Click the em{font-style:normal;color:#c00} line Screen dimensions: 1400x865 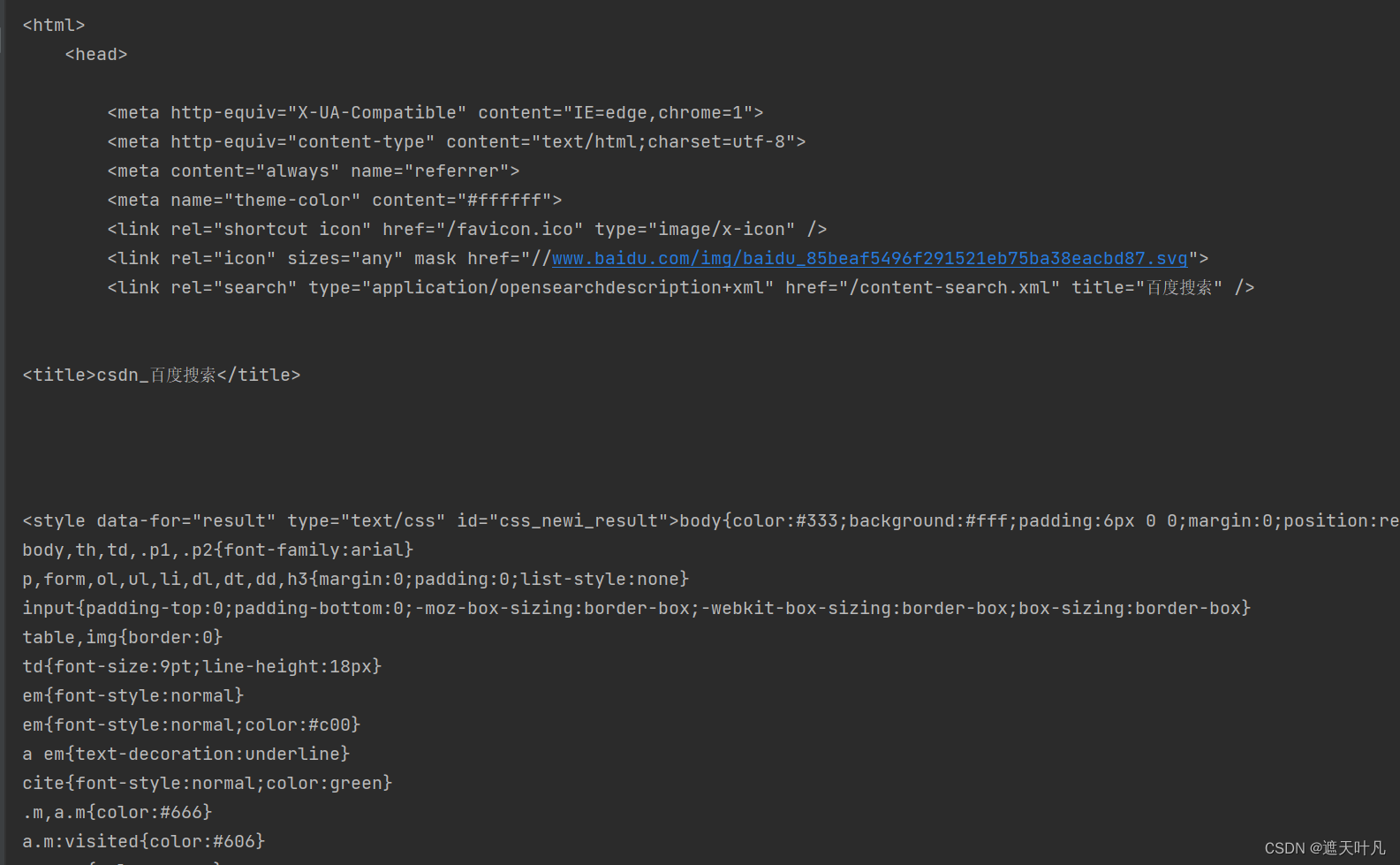[192, 725]
